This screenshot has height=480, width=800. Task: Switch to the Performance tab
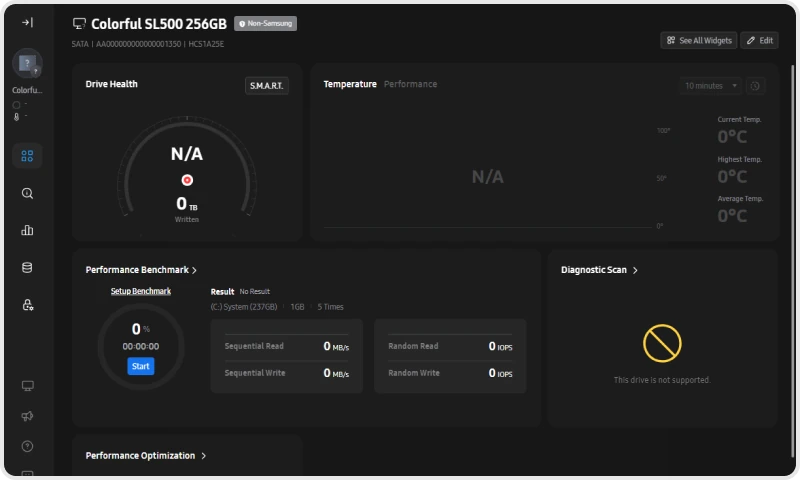click(410, 84)
